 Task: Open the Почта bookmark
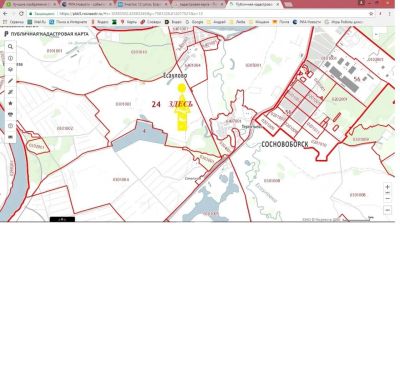pos(281,22)
